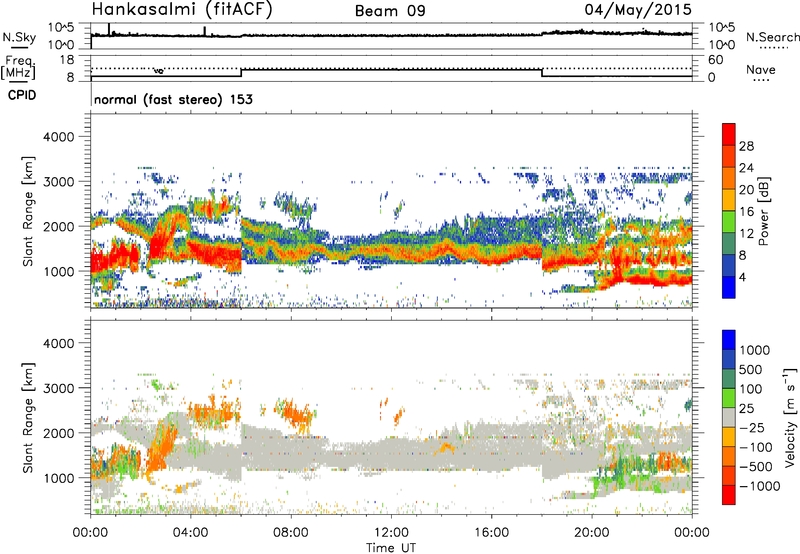Click the '4000' tick on the power panel
800x554 pixels.
(x=58, y=137)
